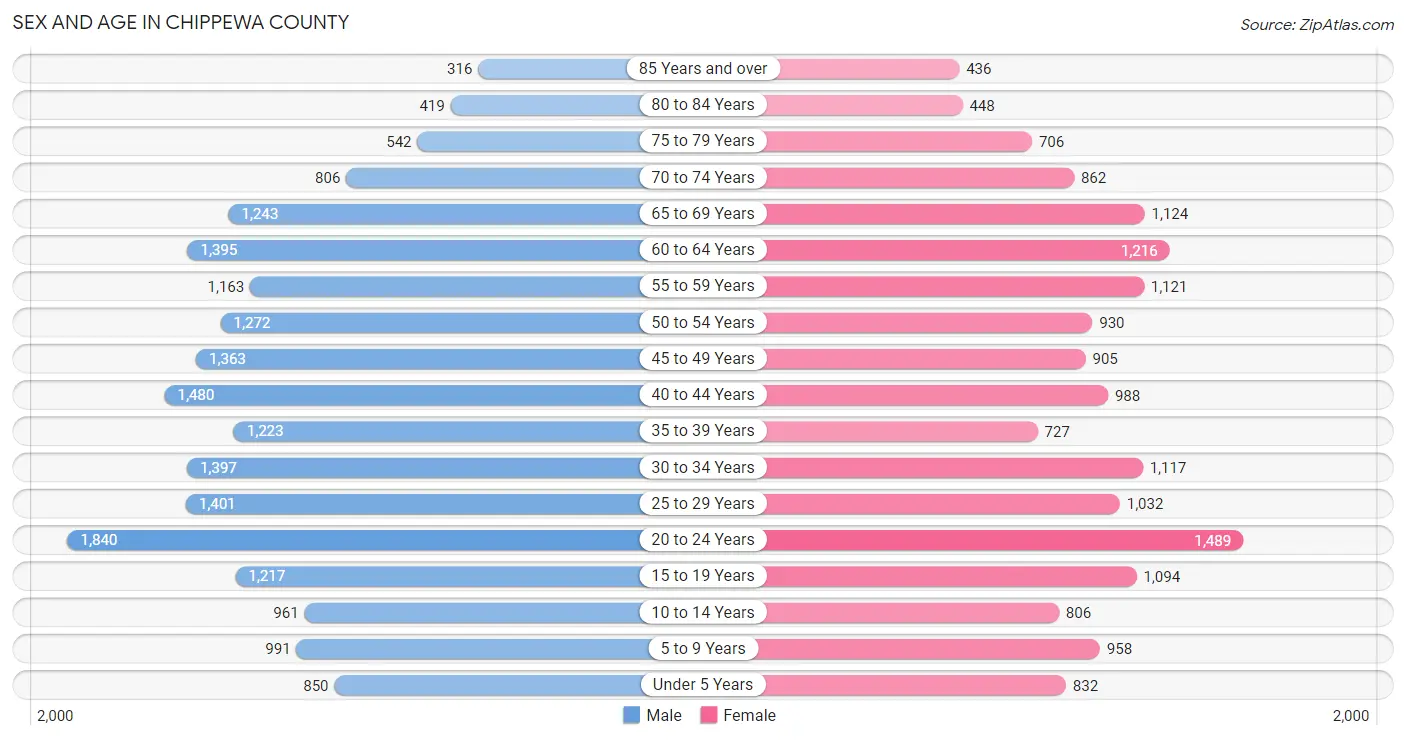Click the 65 to 69 Years label
This screenshot has height=740, width=1406.
[x=703, y=213]
